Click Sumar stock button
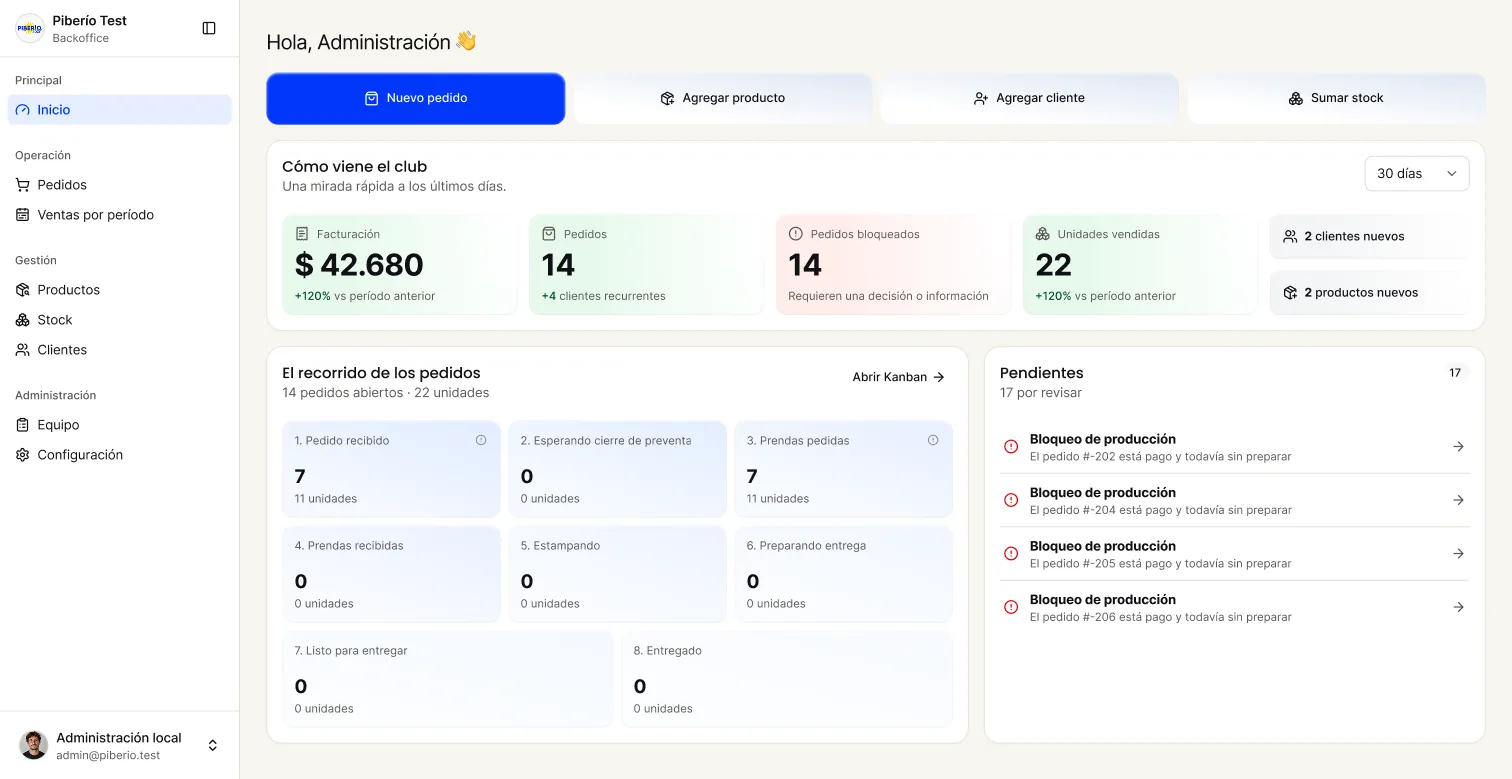This screenshot has width=1512, height=779. point(1336,98)
